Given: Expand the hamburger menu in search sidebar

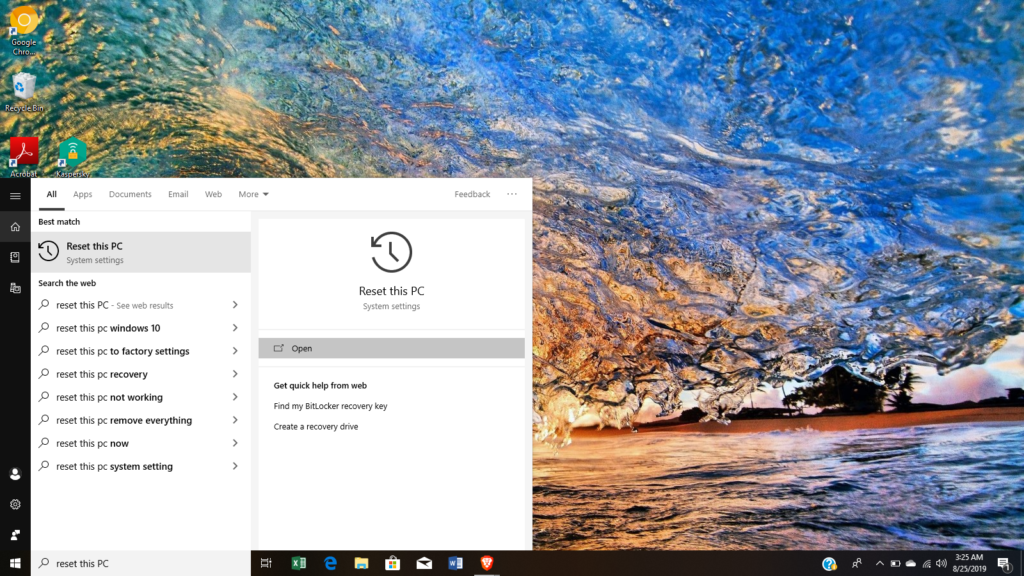Looking at the screenshot, I should pyautogui.click(x=15, y=196).
